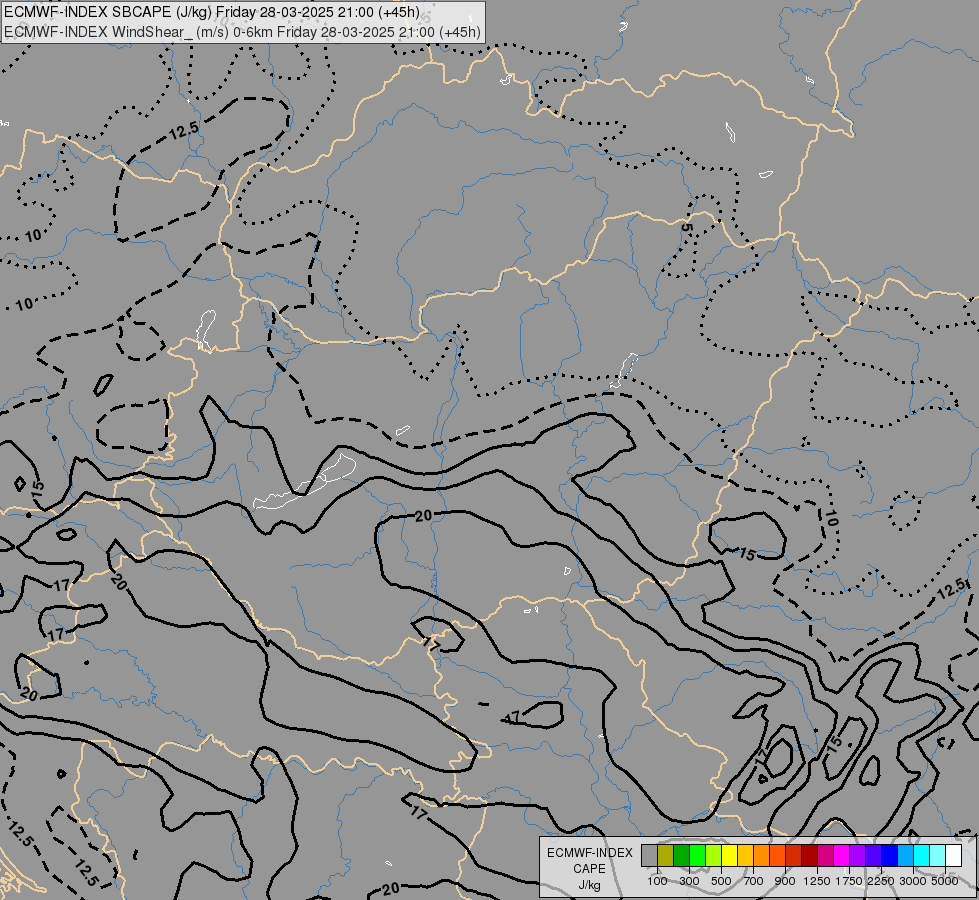Click the bright green legend swatch
The height and width of the screenshot is (900, 979).
click(x=697, y=856)
